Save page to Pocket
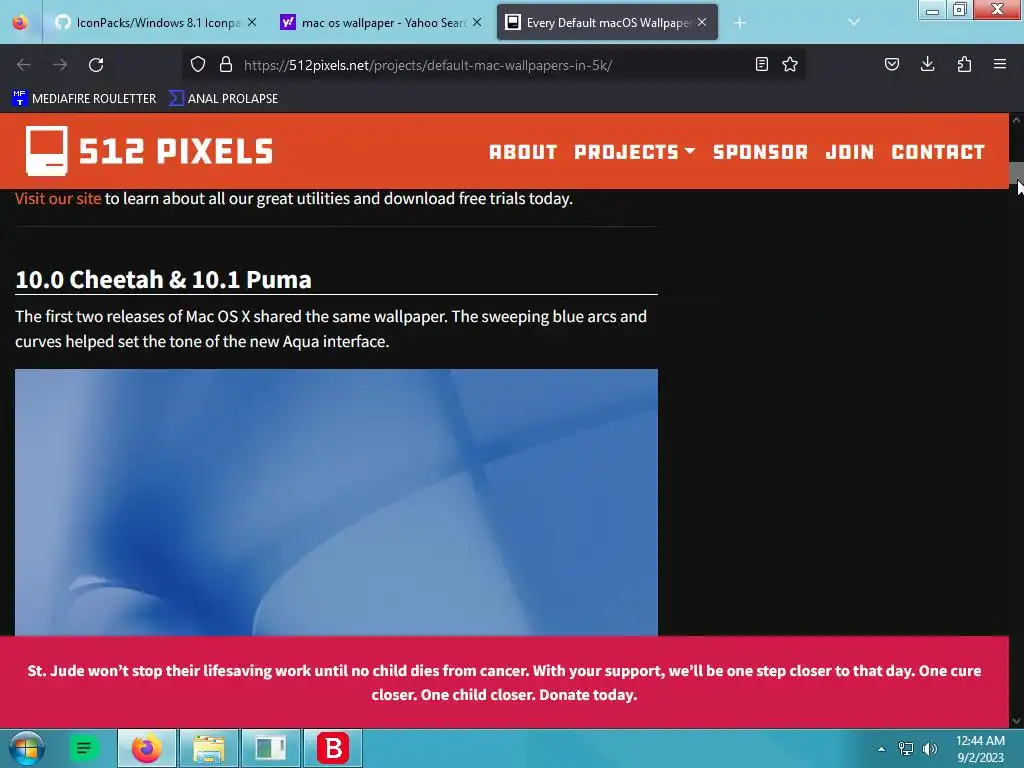1024x768 pixels. coord(892,64)
